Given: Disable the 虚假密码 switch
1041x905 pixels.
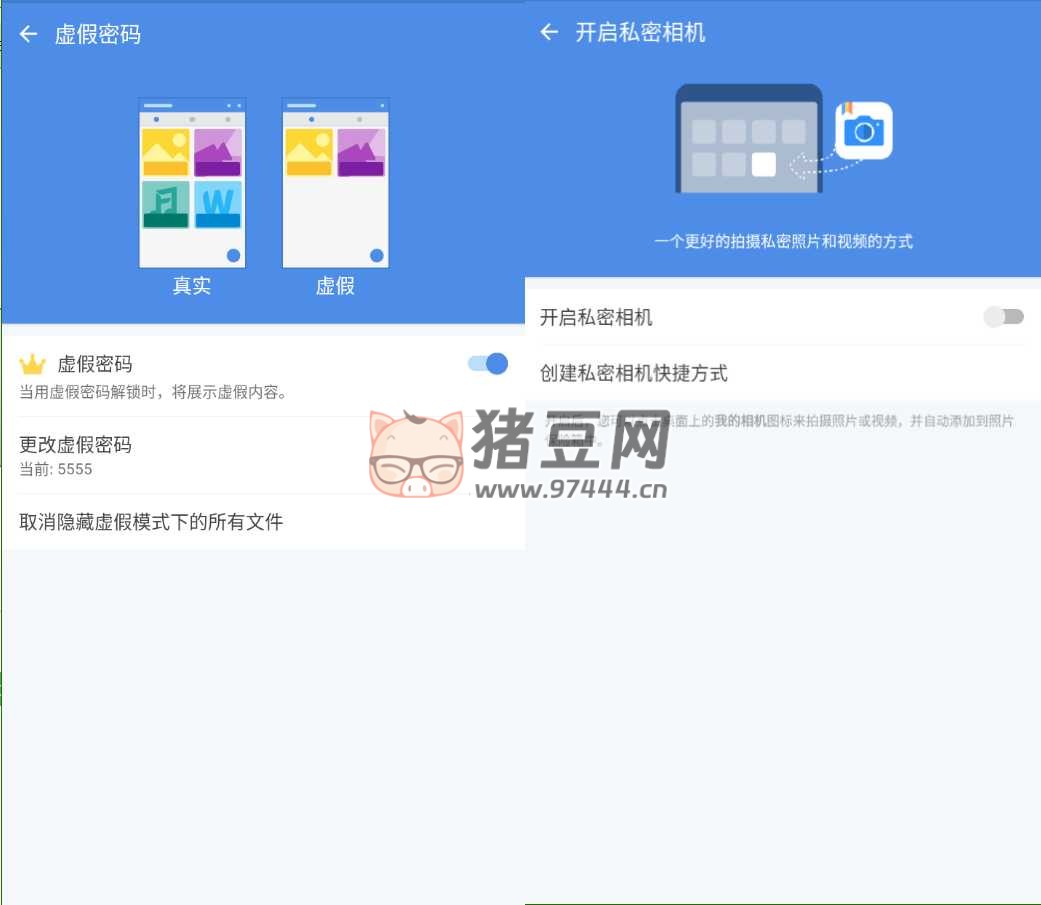Looking at the screenshot, I should [488, 364].
